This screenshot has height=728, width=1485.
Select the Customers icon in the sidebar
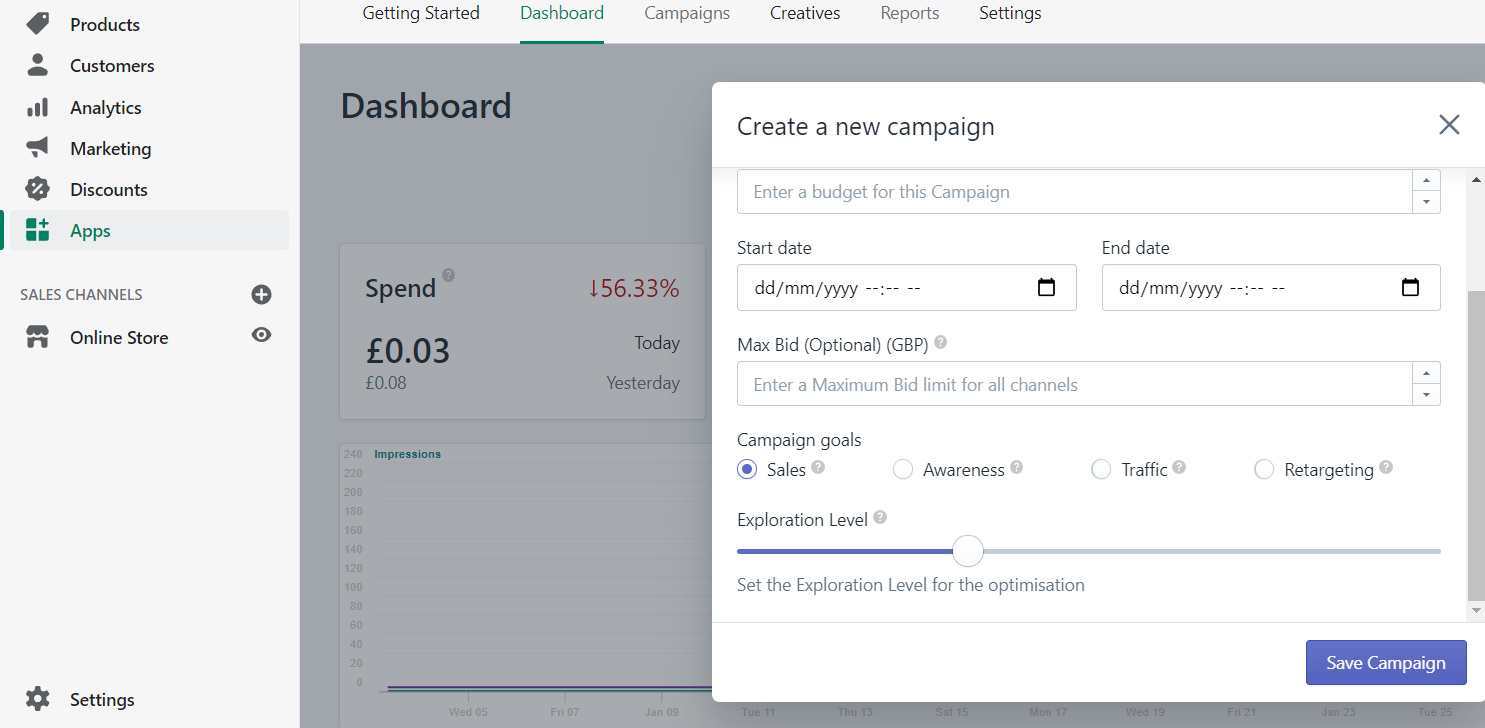(x=37, y=65)
